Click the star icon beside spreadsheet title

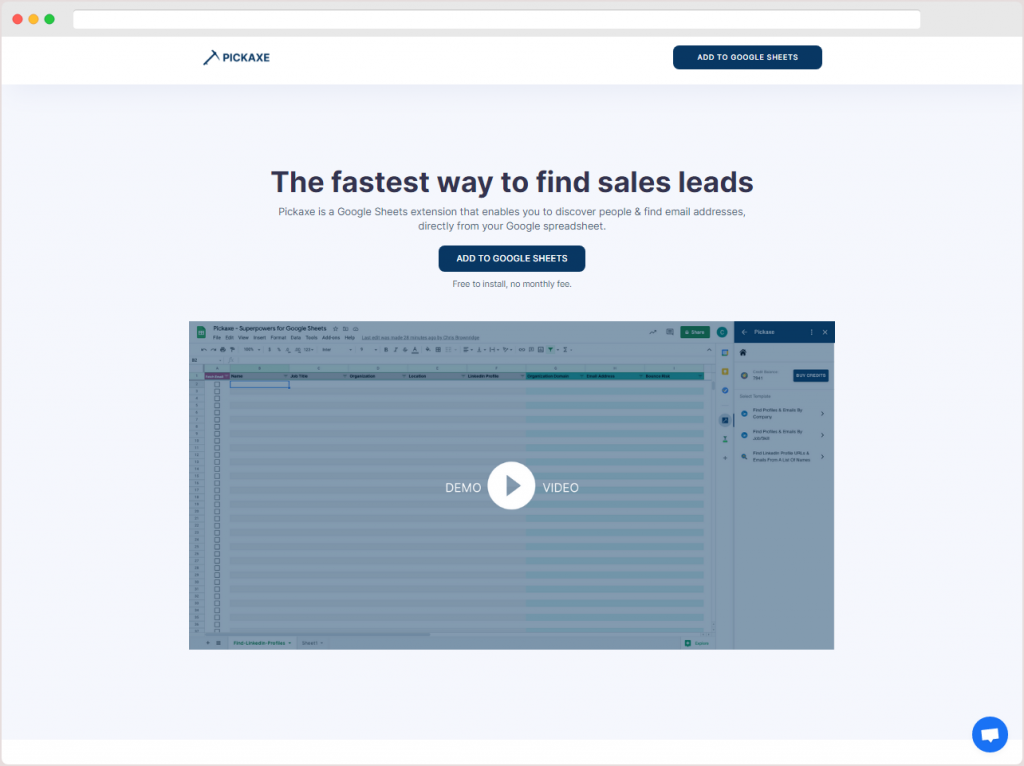click(x=335, y=328)
